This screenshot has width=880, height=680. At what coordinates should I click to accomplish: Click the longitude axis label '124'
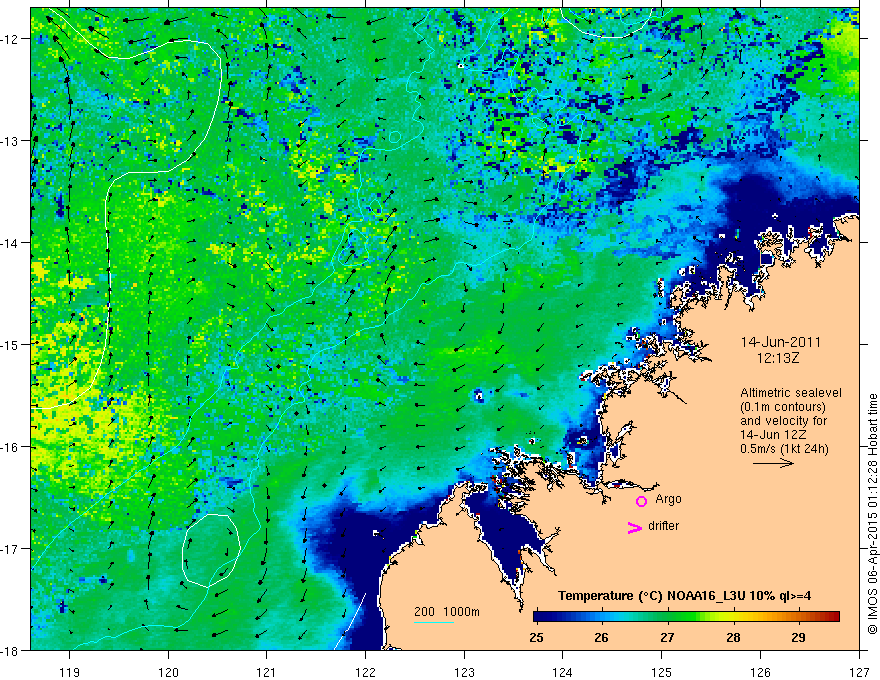tap(563, 672)
